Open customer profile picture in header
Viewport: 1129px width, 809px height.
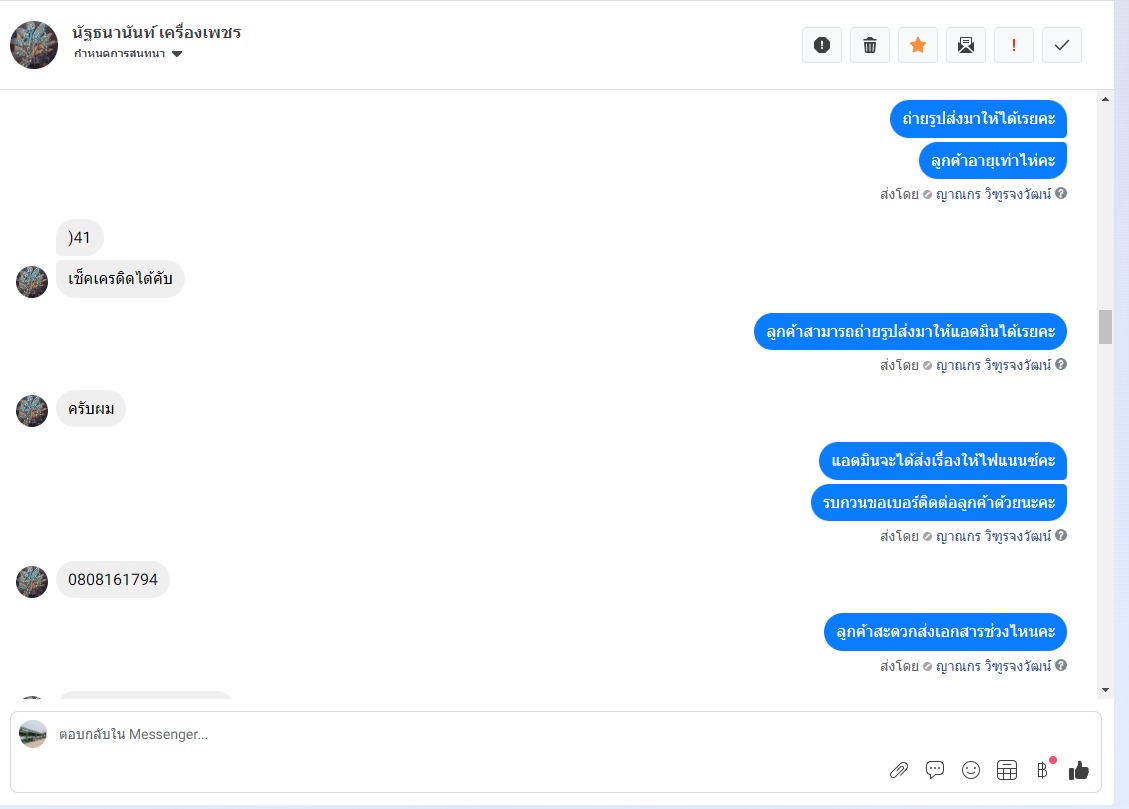click(34, 45)
